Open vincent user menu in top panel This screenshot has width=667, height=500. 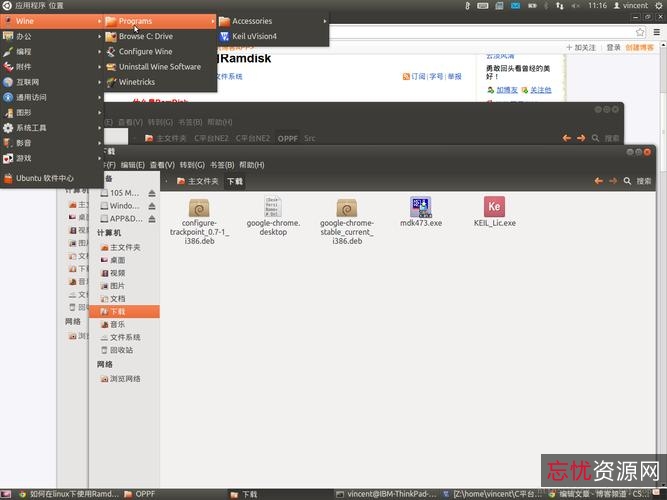tap(631, 6)
